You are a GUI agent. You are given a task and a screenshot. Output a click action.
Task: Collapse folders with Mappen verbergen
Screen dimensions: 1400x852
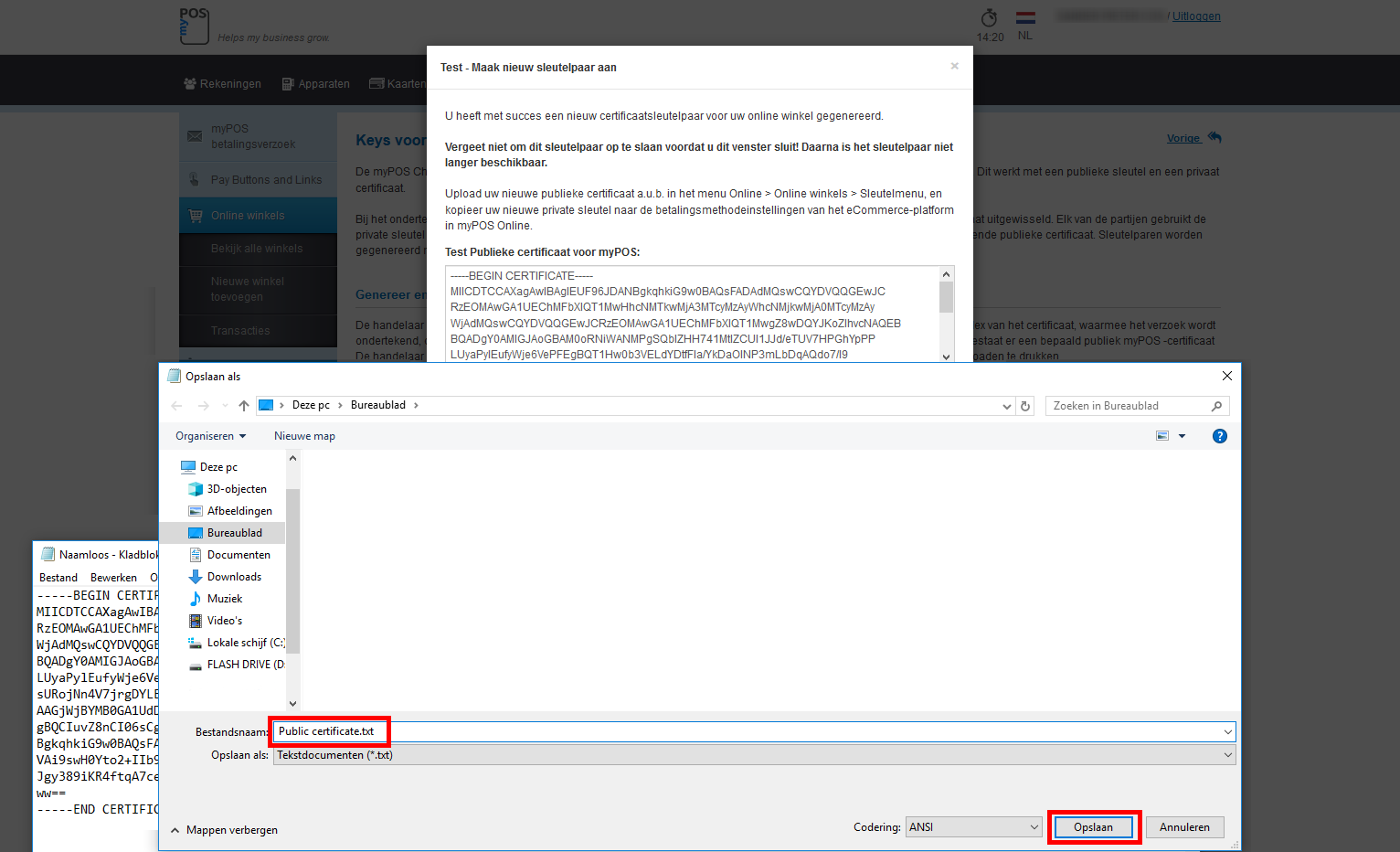point(225,830)
